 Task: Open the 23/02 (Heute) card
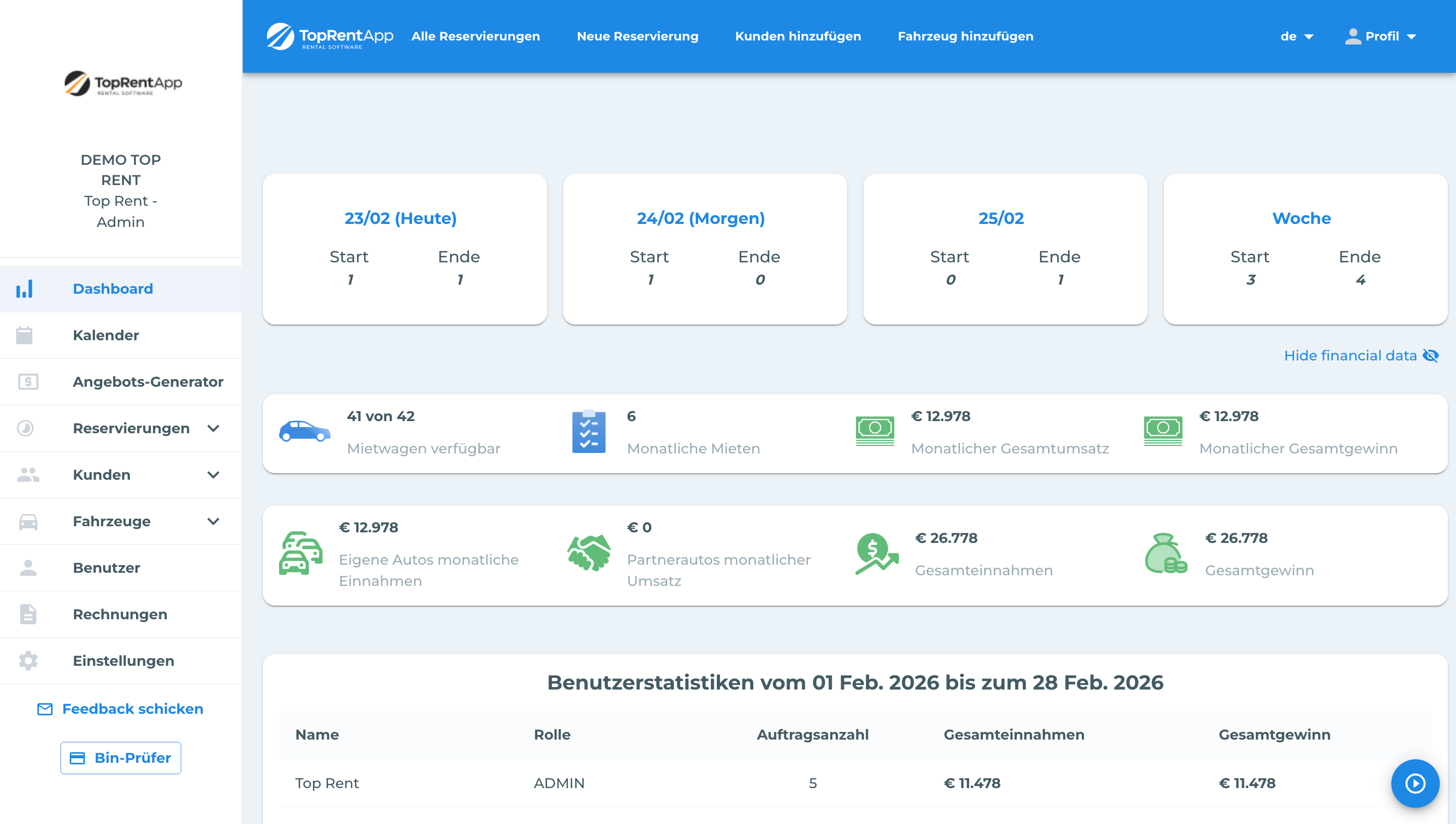click(x=400, y=218)
